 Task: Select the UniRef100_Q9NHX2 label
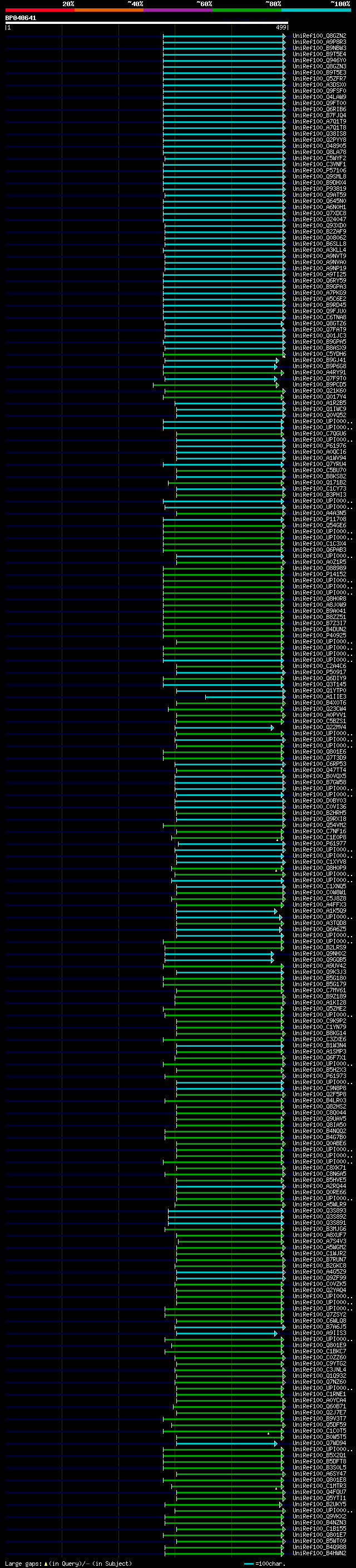point(319,954)
